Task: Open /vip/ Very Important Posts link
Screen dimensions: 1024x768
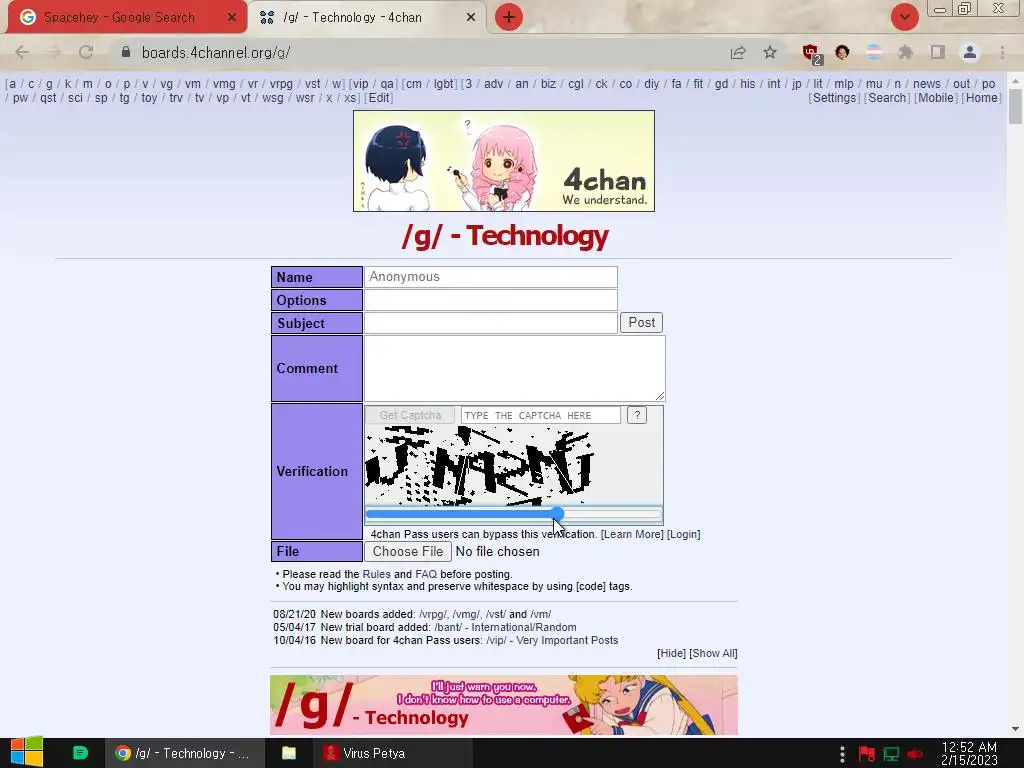Action: pyautogui.click(x=552, y=641)
